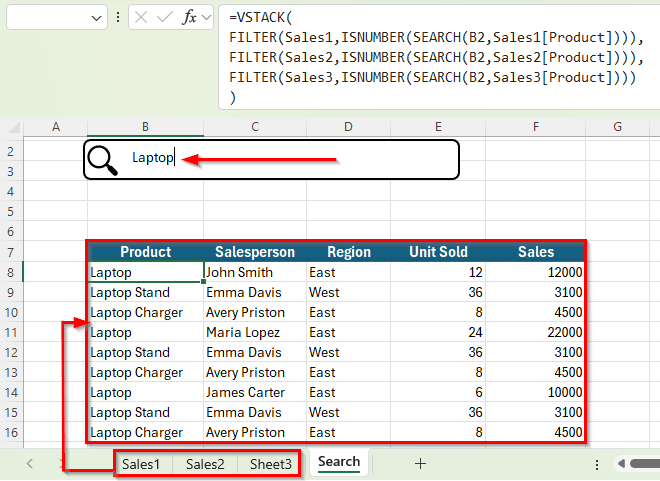
Task: Open the Name Box dropdown
Action: pyautogui.click(x=96, y=18)
